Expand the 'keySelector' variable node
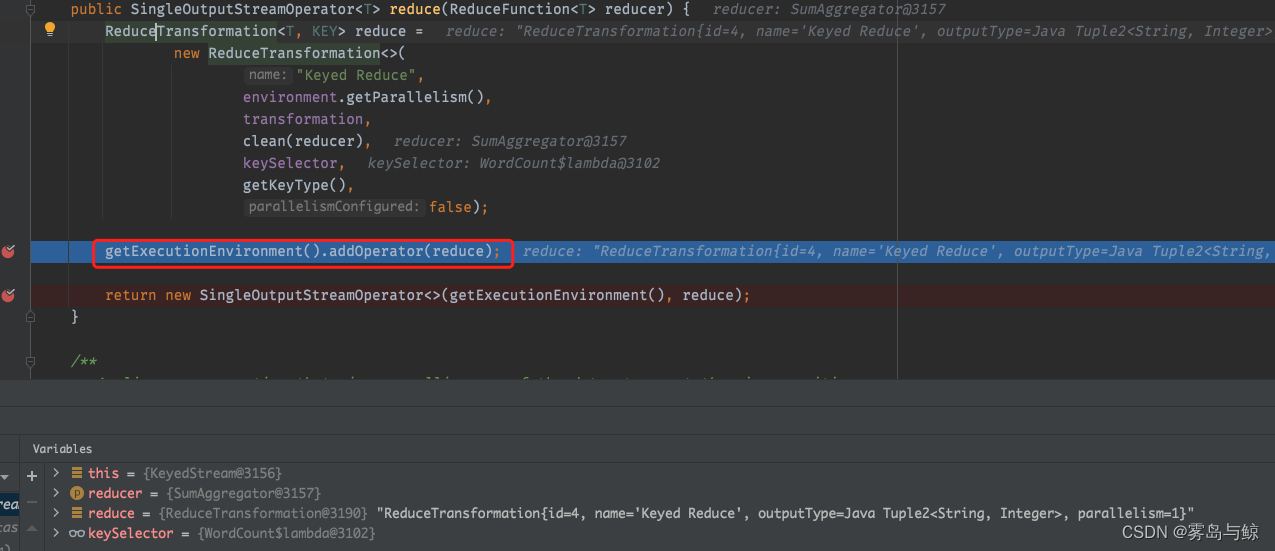 click(57, 533)
